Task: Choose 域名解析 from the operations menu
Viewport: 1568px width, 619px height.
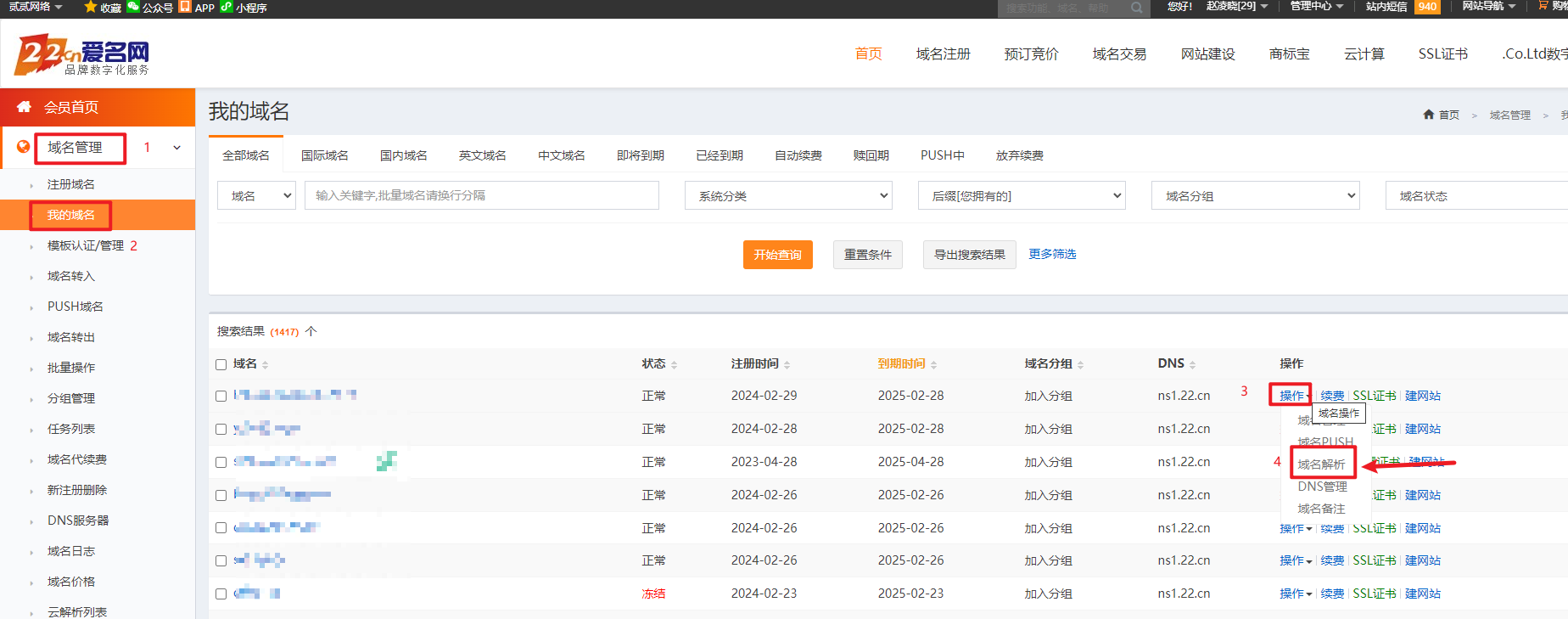Action: click(1321, 464)
